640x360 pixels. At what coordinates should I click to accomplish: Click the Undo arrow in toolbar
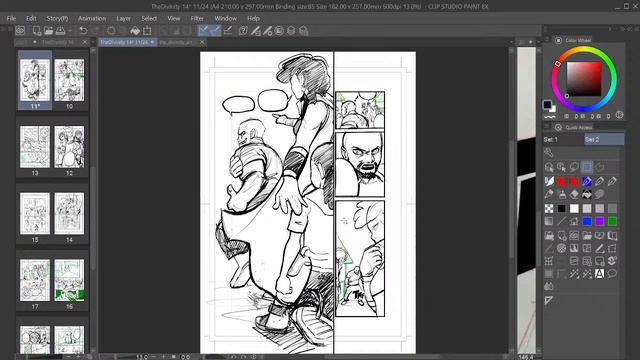[x=83, y=31]
